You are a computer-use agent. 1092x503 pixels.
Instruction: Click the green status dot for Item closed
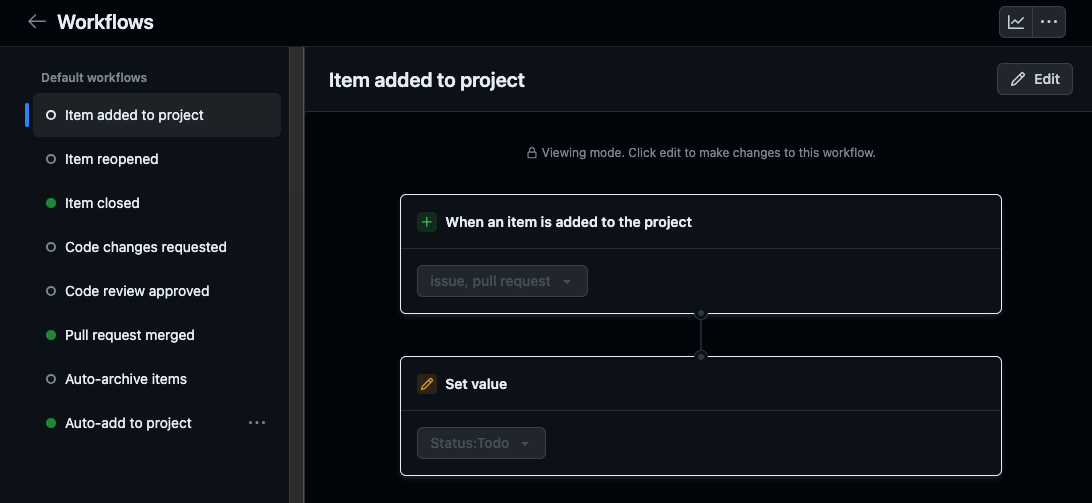click(x=51, y=203)
